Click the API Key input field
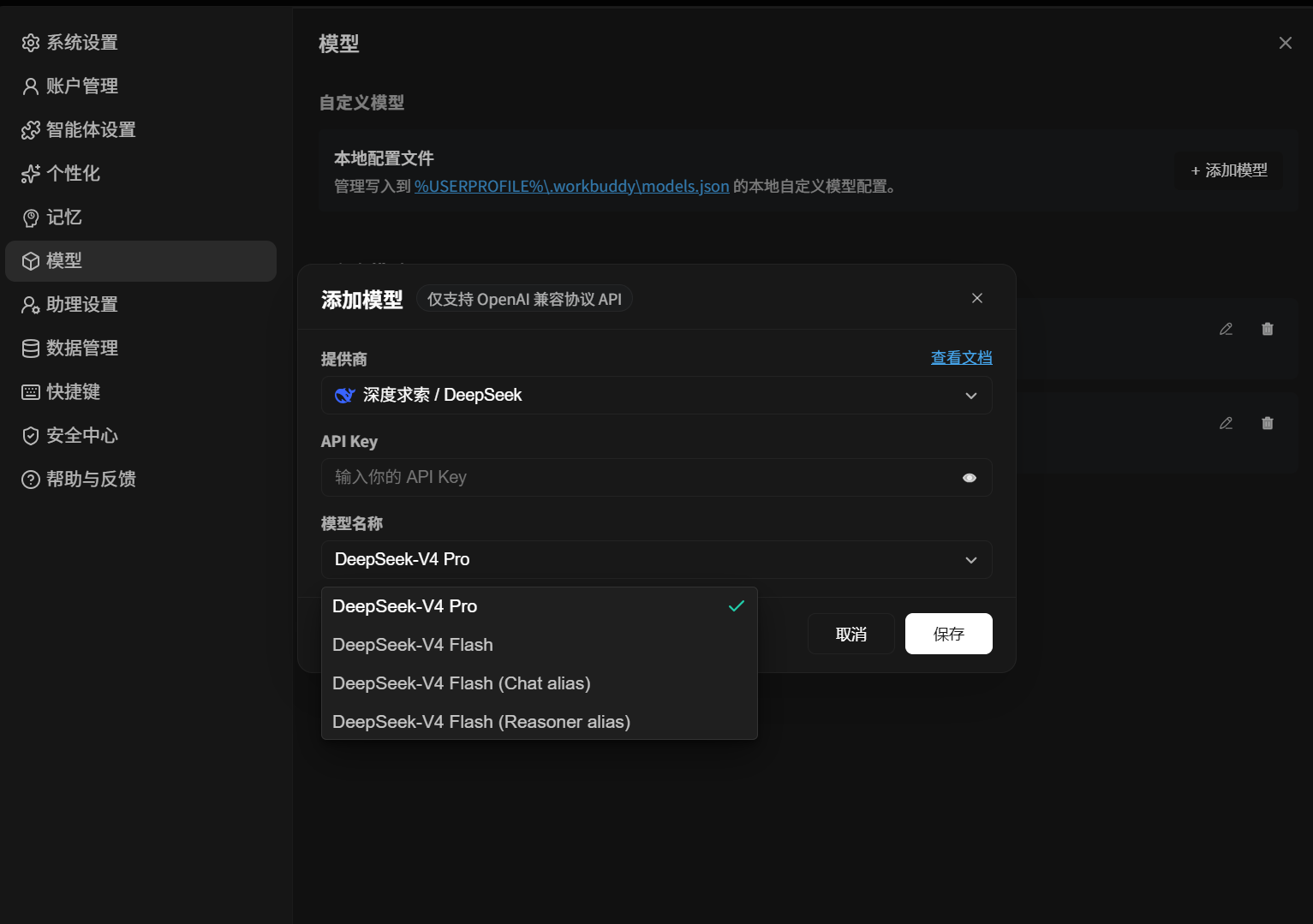Screen dimensions: 1313x924 coord(657,478)
